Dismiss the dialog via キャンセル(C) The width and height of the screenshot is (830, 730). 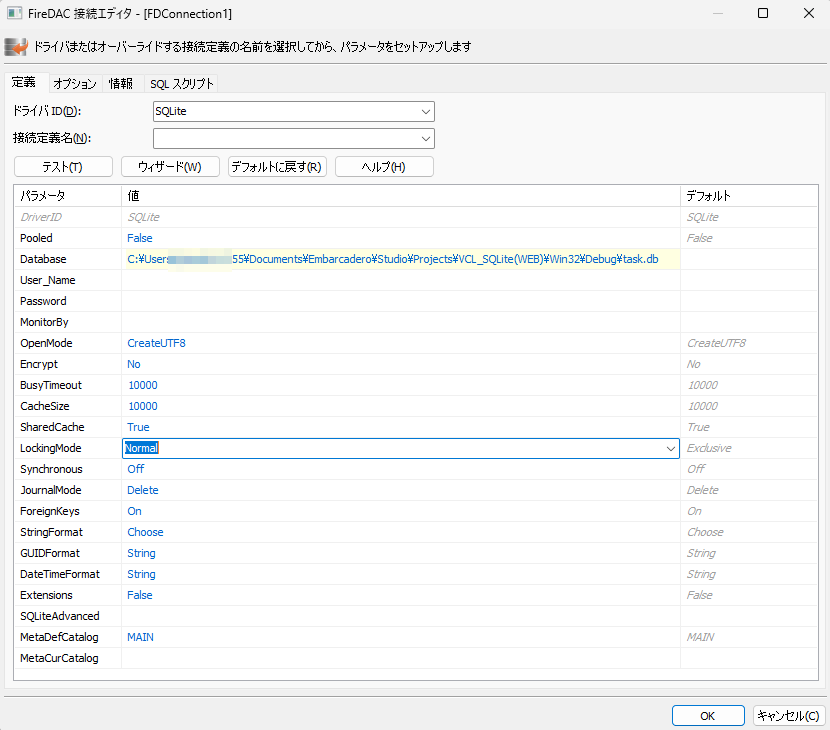pyautogui.click(x=788, y=715)
